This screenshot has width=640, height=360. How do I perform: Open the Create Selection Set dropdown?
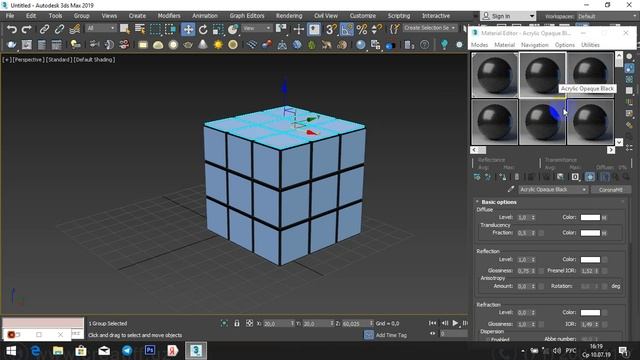point(430,28)
